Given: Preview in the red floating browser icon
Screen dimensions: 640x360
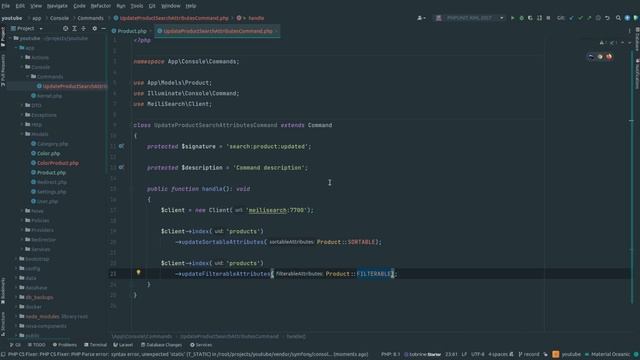Looking at the screenshot, I should tap(609, 57).
